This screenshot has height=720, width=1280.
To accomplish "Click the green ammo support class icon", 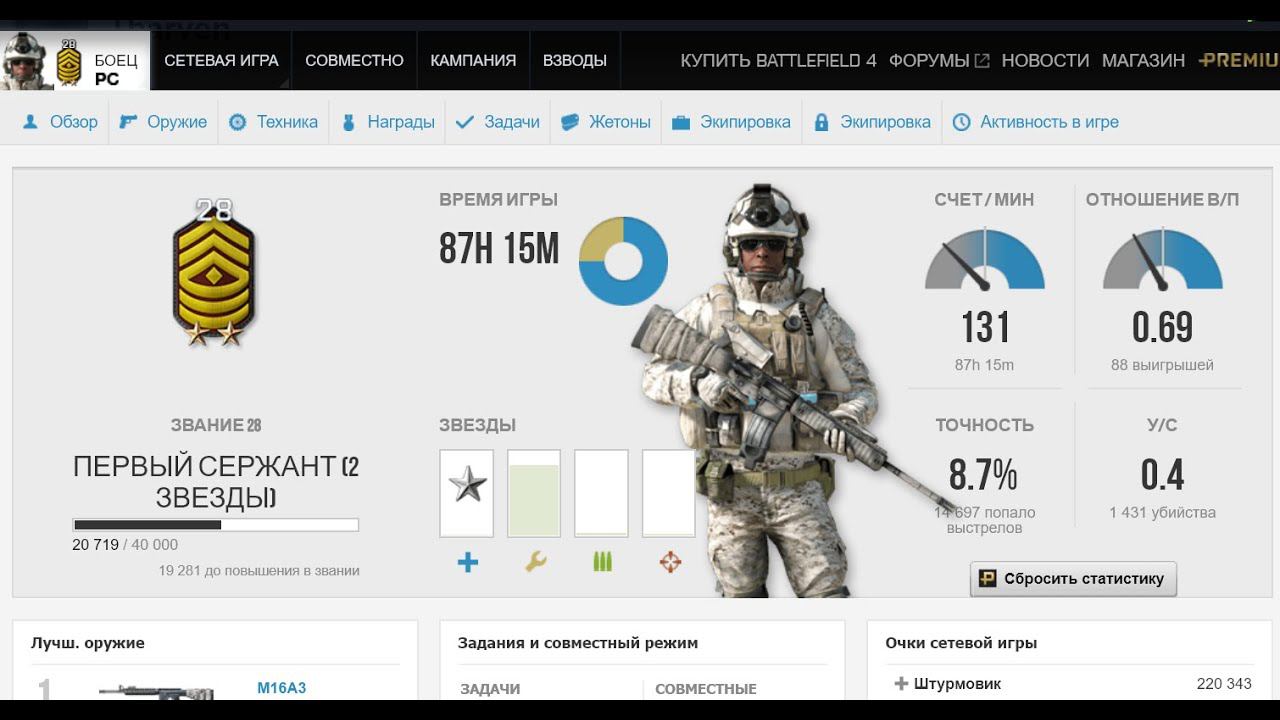I will tap(602, 562).
